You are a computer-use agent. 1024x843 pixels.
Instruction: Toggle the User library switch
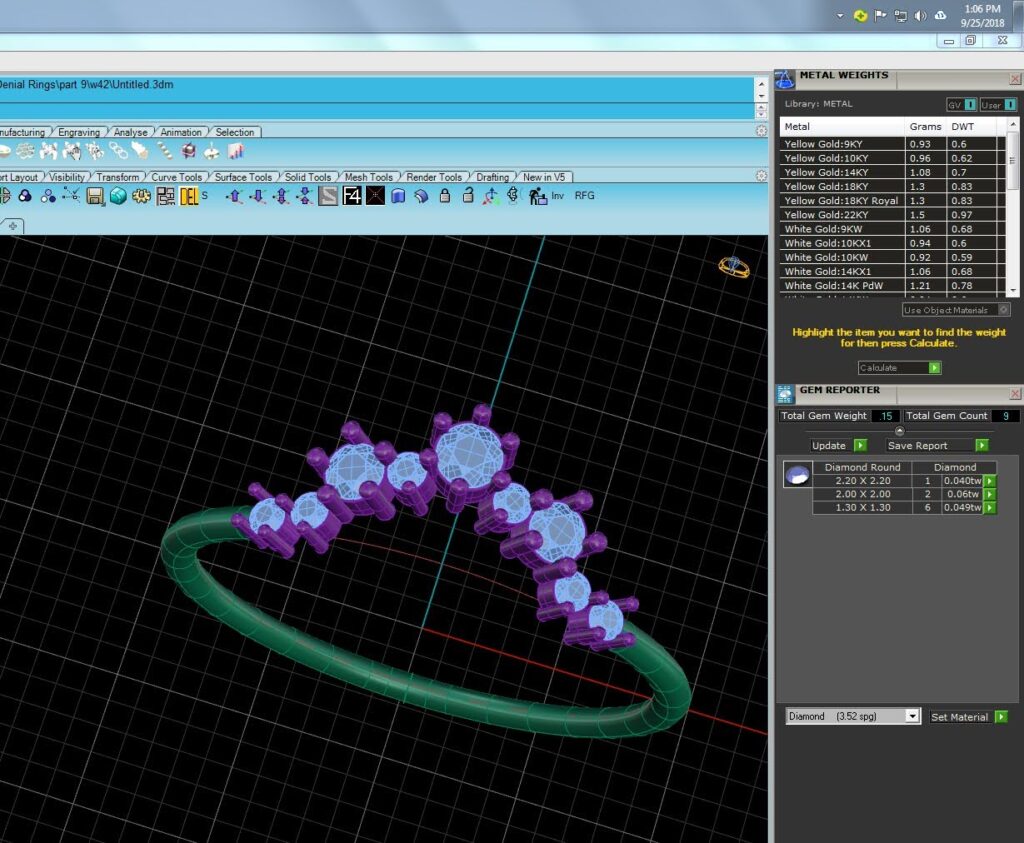point(998,104)
